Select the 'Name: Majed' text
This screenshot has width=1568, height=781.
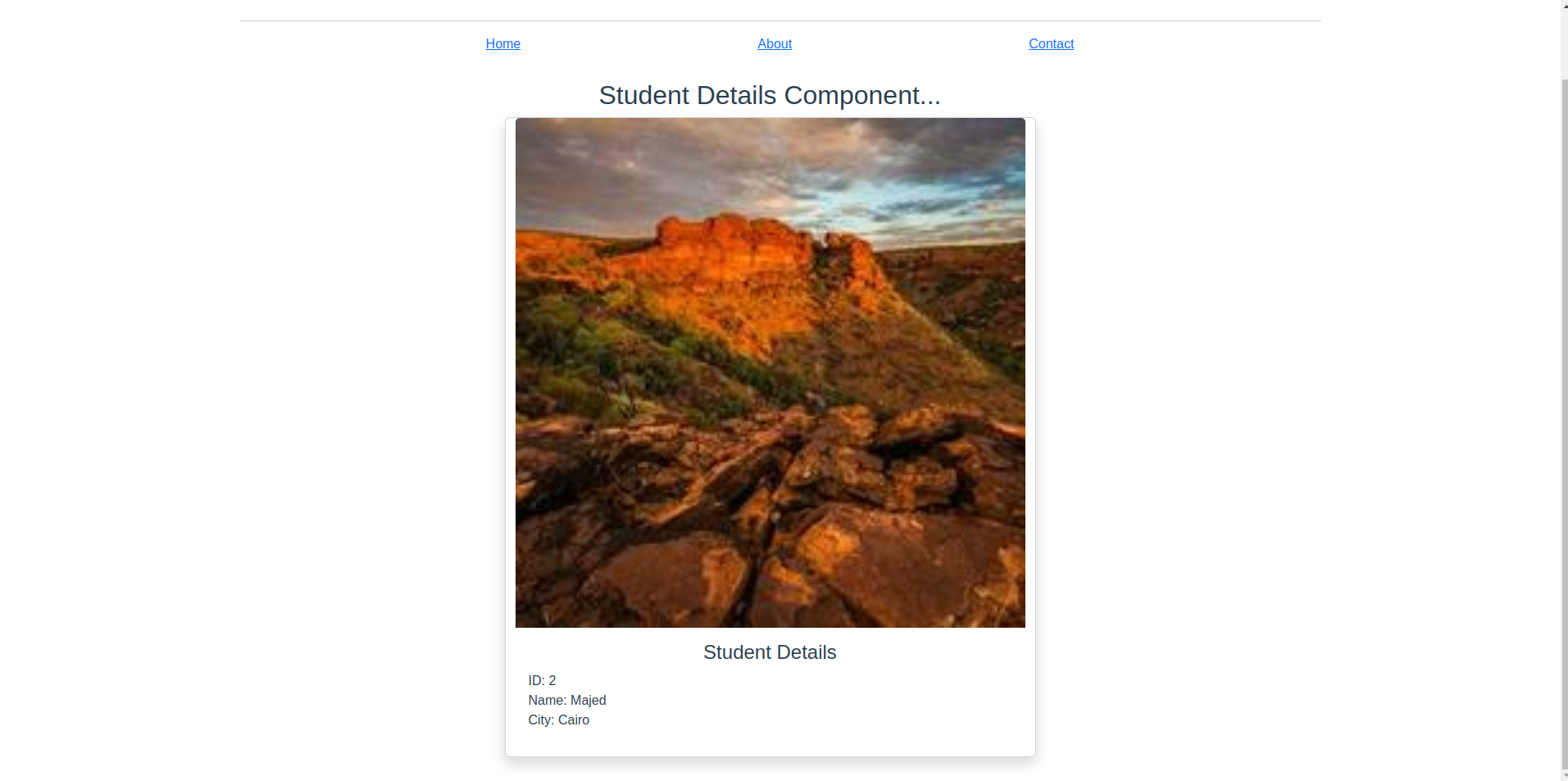(x=567, y=701)
